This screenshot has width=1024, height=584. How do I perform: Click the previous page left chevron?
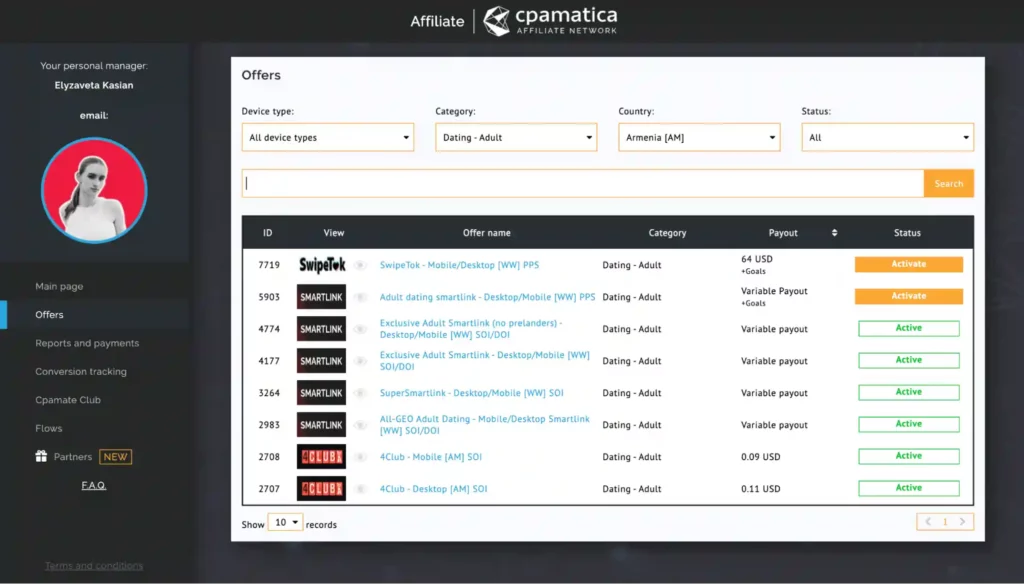[928, 521]
